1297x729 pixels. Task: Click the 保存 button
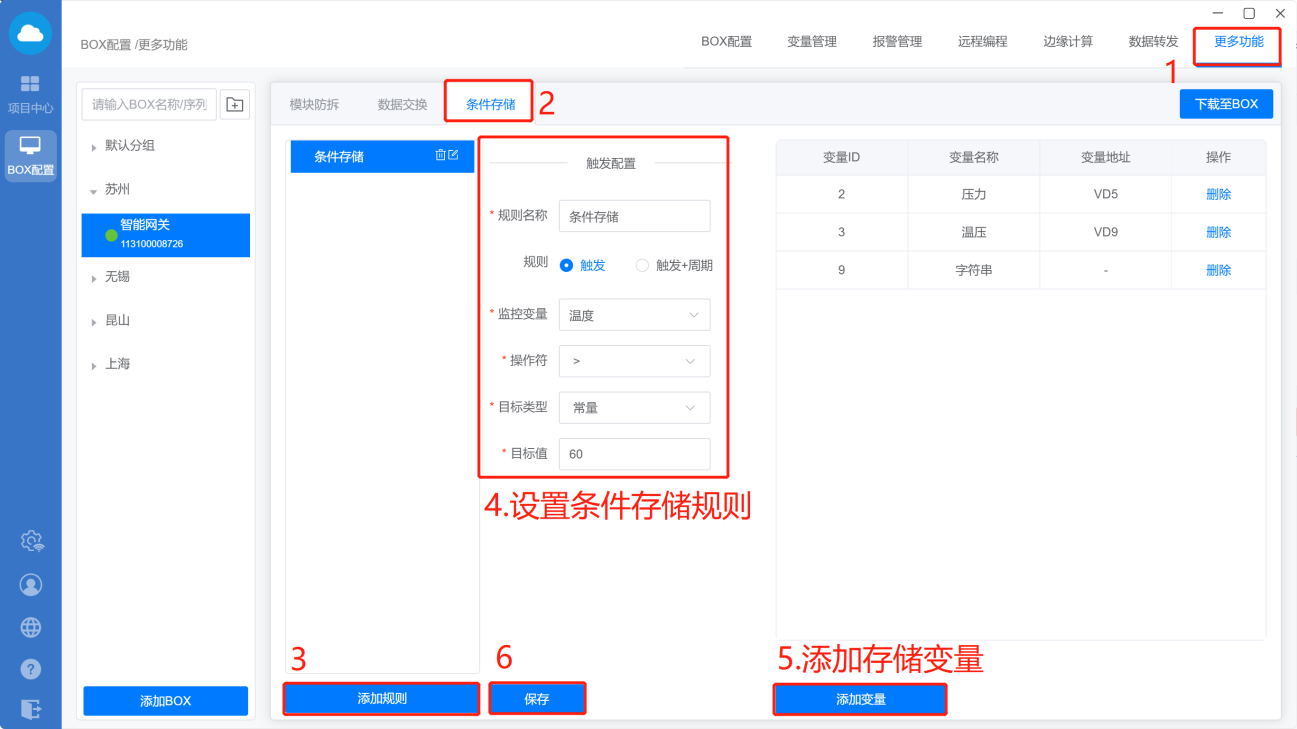[537, 699]
